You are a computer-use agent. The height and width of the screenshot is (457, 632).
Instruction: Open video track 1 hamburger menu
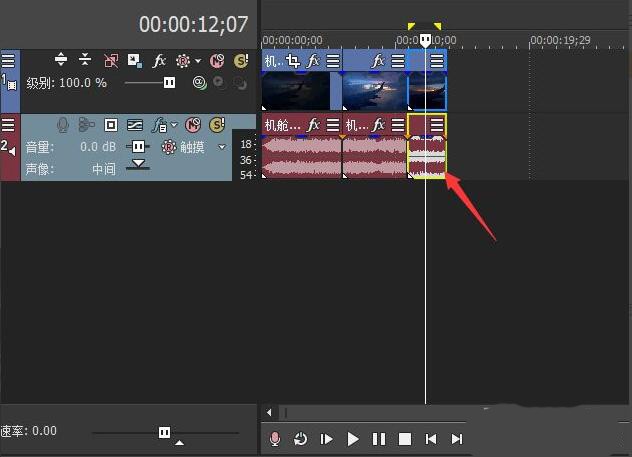pyautogui.click(x=8, y=61)
